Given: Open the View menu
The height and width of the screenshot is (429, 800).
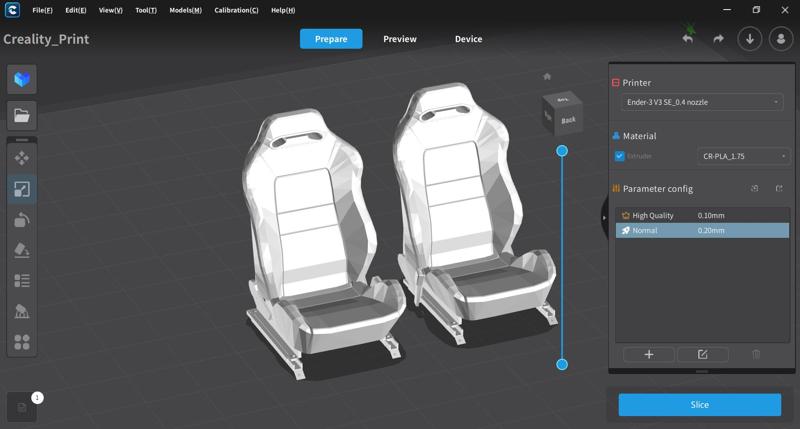Looking at the screenshot, I should pyautogui.click(x=111, y=10).
